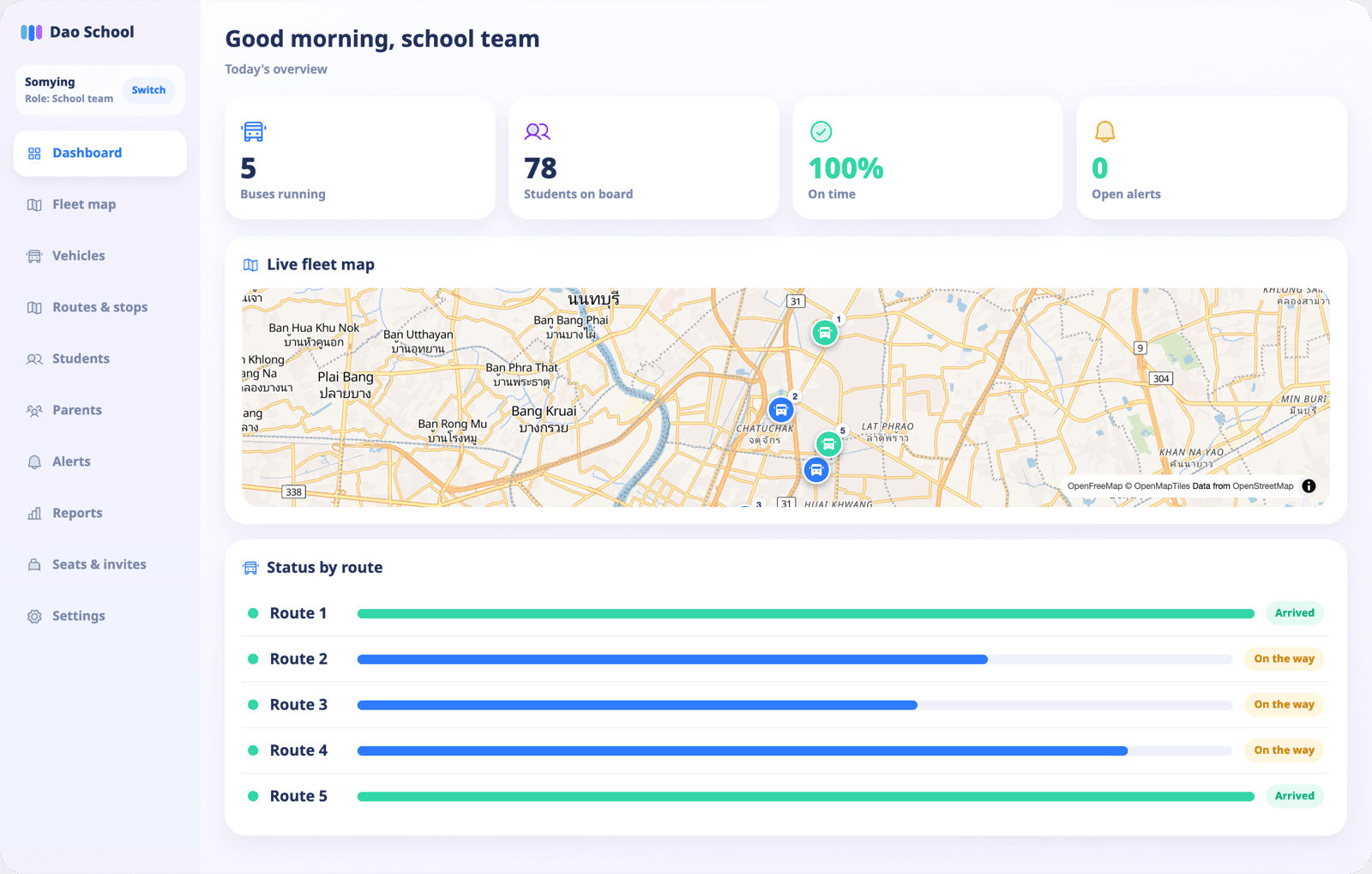Click the 5 Buses running value

249,168
